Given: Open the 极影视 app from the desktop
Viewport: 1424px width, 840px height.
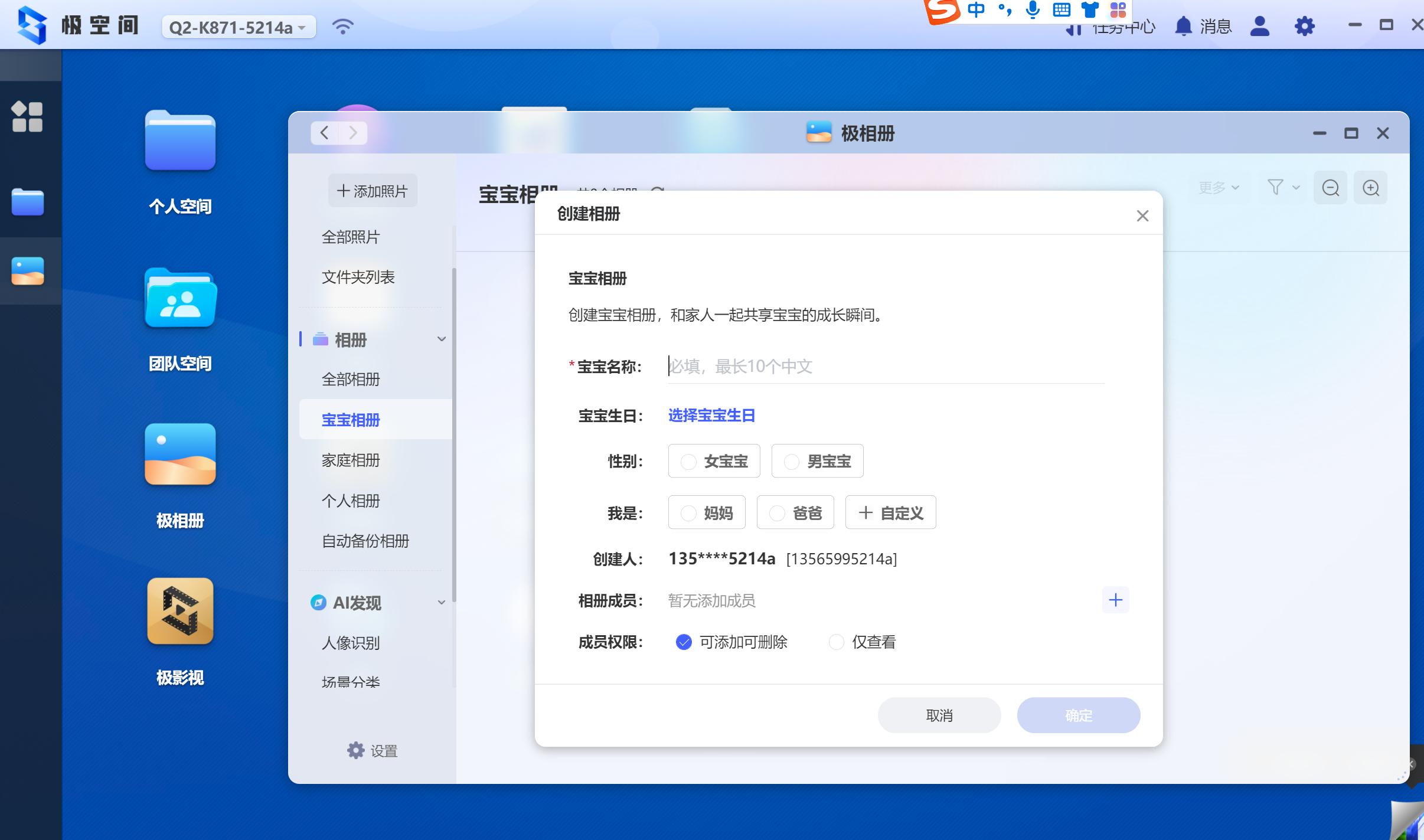Looking at the screenshot, I should pos(180,611).
